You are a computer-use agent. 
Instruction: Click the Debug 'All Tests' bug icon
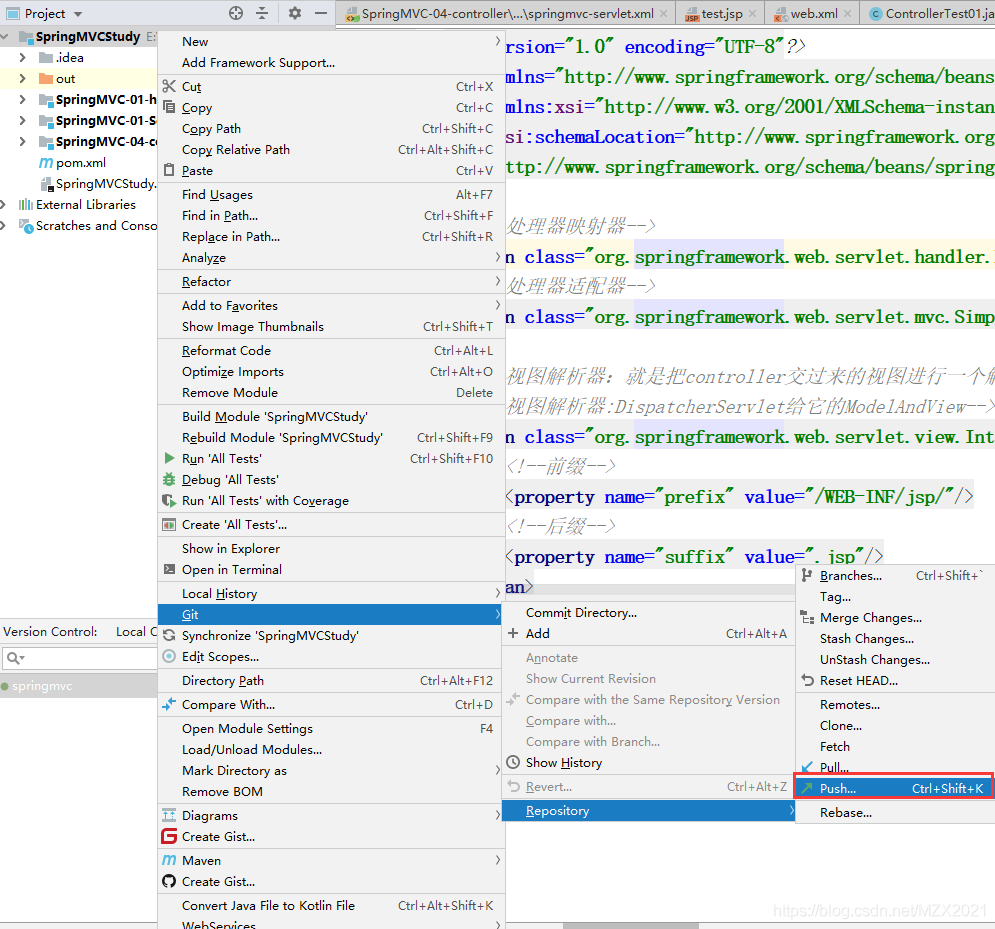tap(170, 480)
